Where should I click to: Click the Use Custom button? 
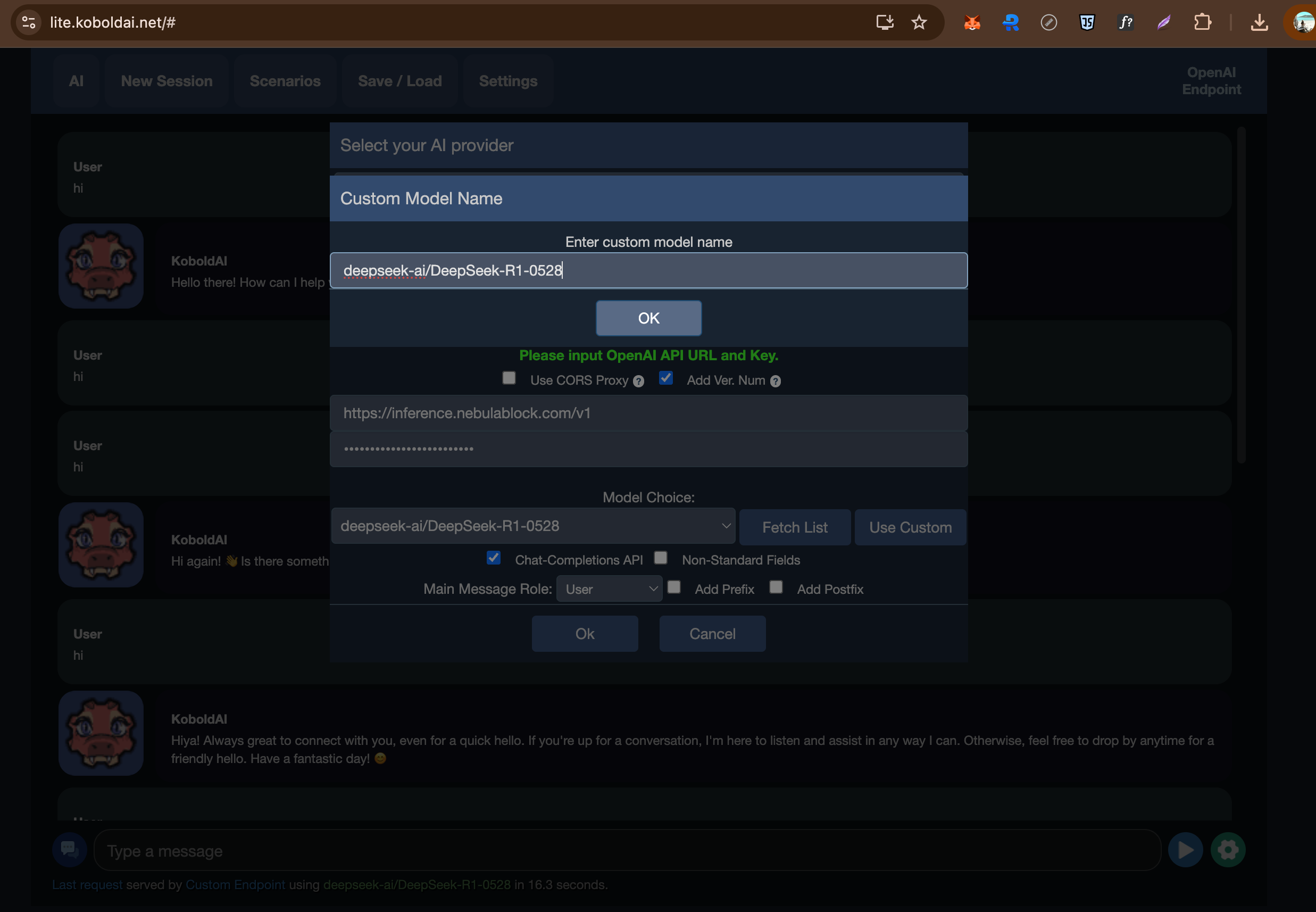pos(911,527)
